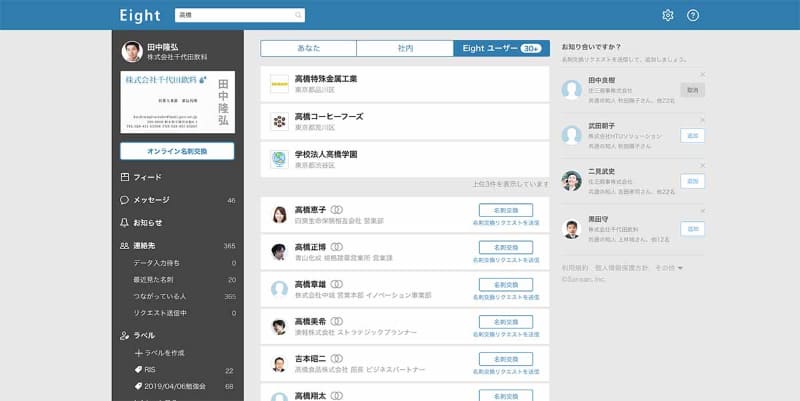Open the 利用規約 footer link
The image size is (800, 401).
click(575, 268)
